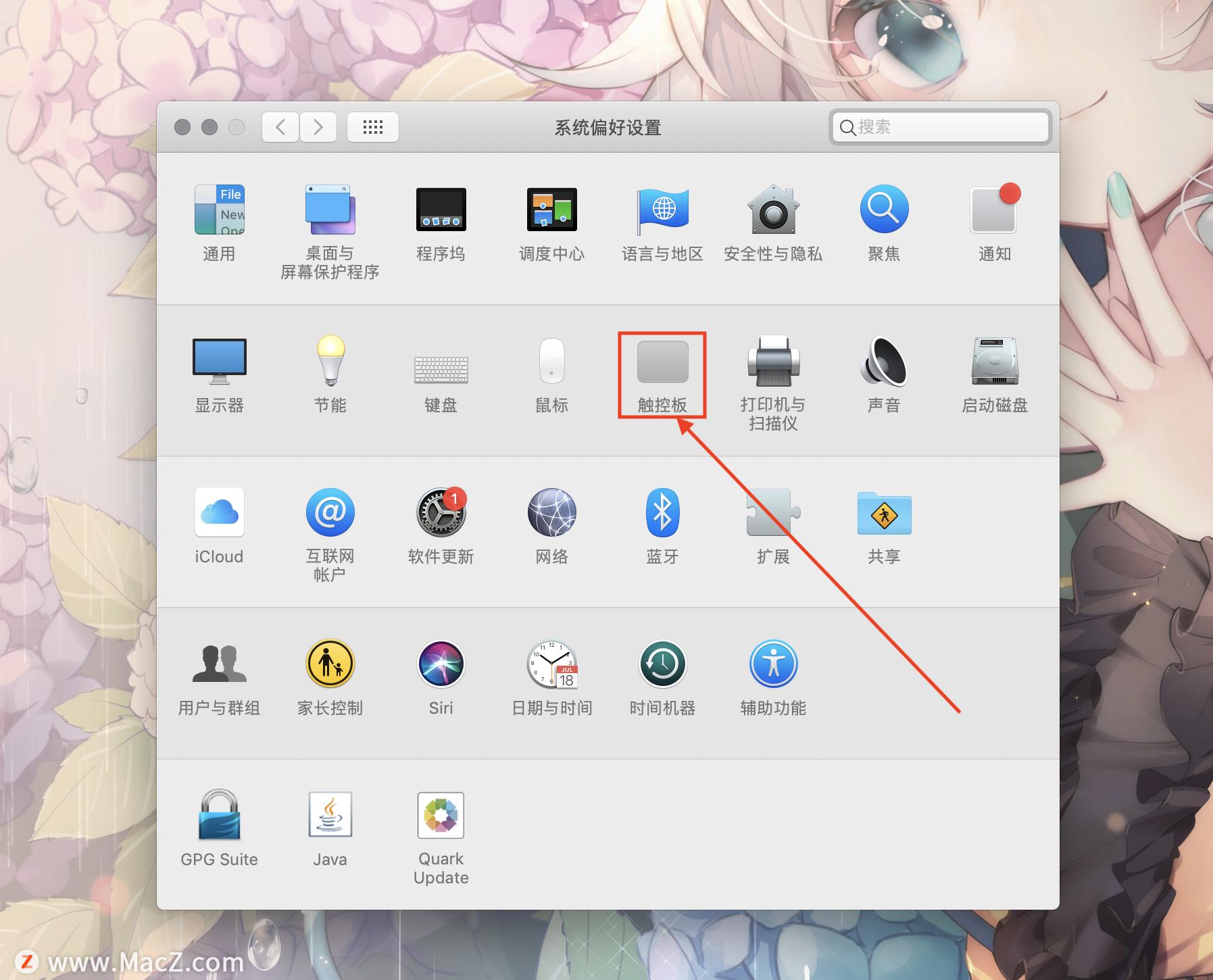Minimize the 系统偏好设置 window
Viewport: 1213px width, 980px height.
pyautogui.click(x=209, y=127)
